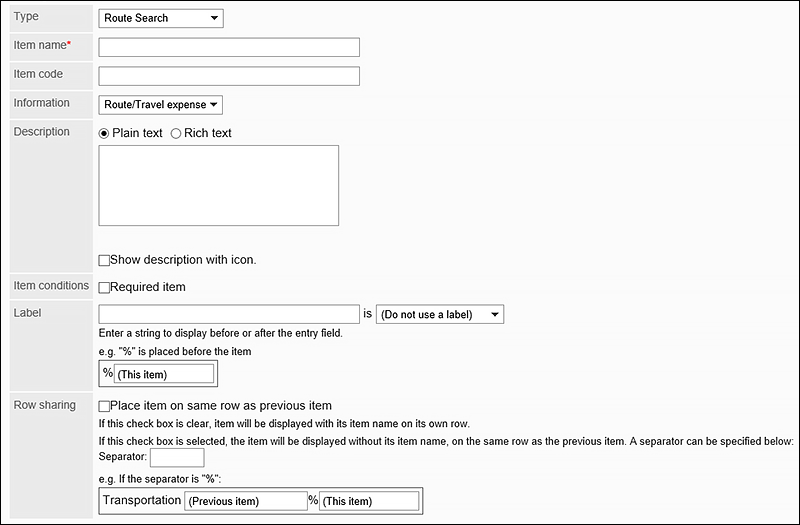
Task: Click the Item name input field
Action: [x=229, y=47]
